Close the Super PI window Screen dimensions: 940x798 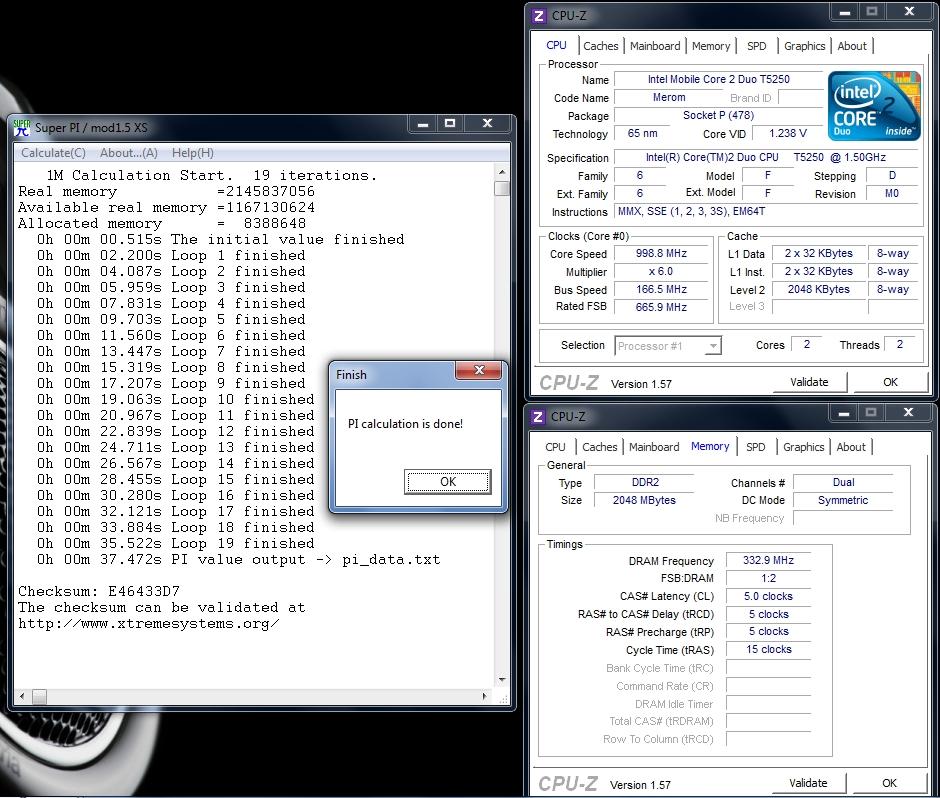point(487,124)
